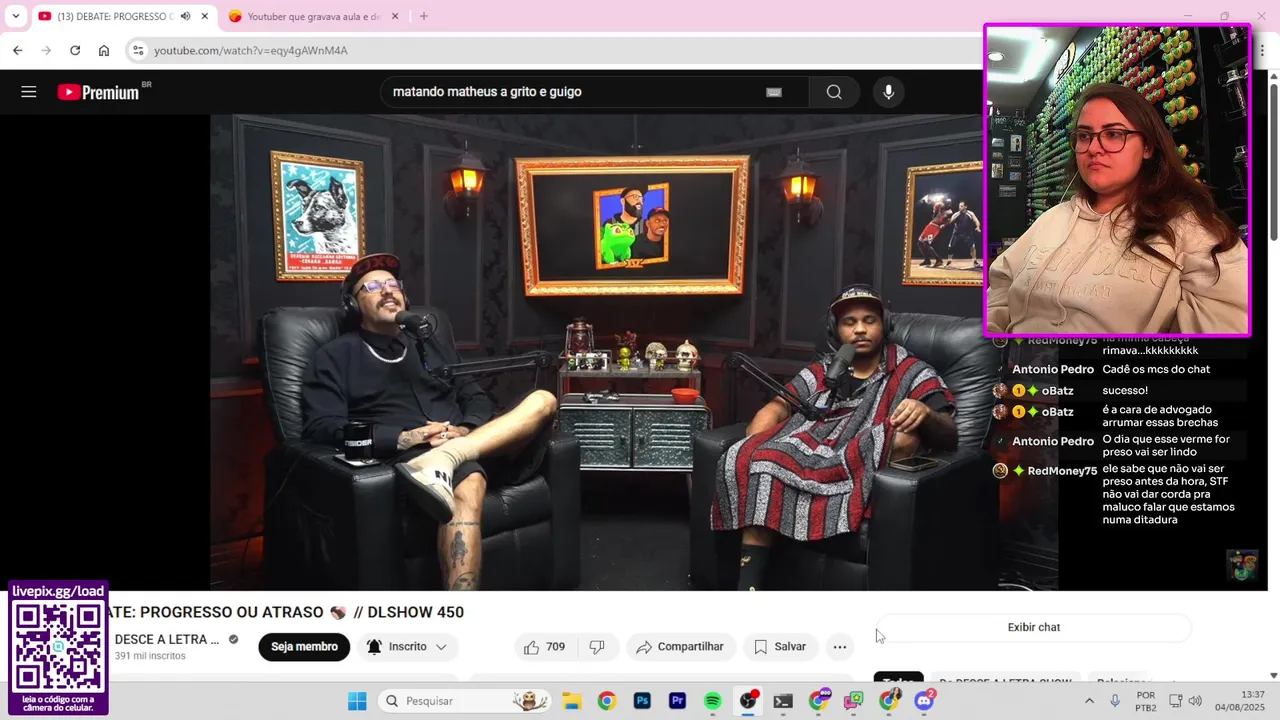
Task: Switch the POR PTB2 keyboard layout
Action: click(x=1146, y=701)
